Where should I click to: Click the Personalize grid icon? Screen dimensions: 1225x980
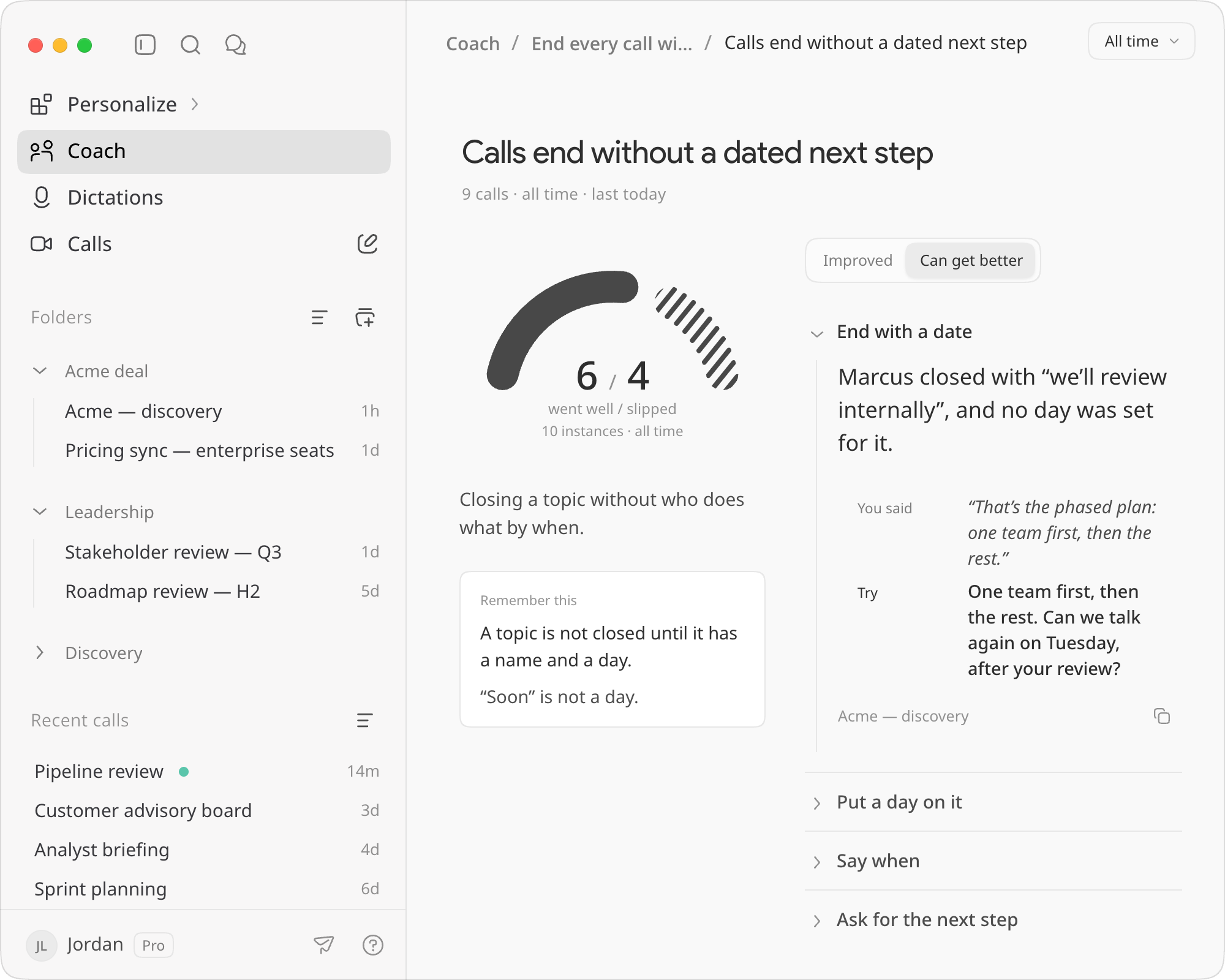coord(41,104)
